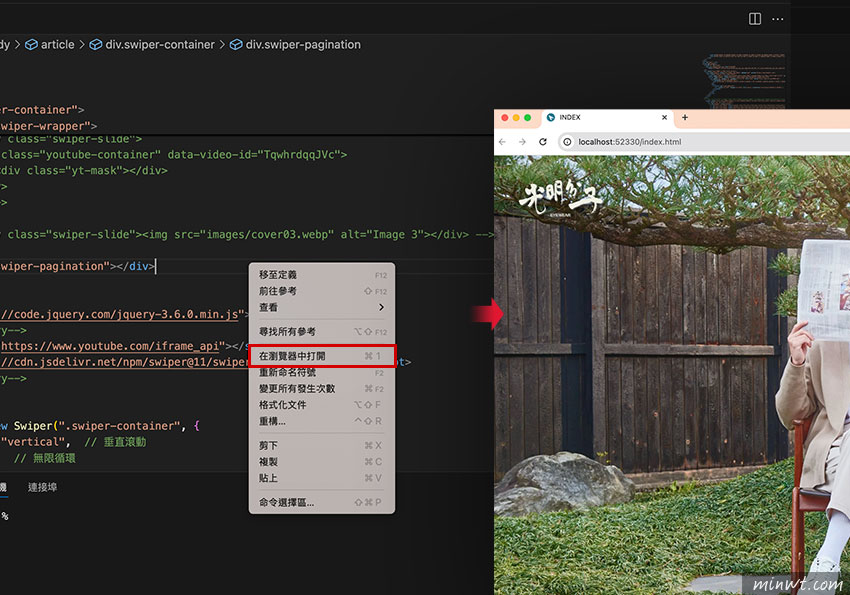Click the browser forward arrow
This screenshot has width=850, height=595.
523,142
